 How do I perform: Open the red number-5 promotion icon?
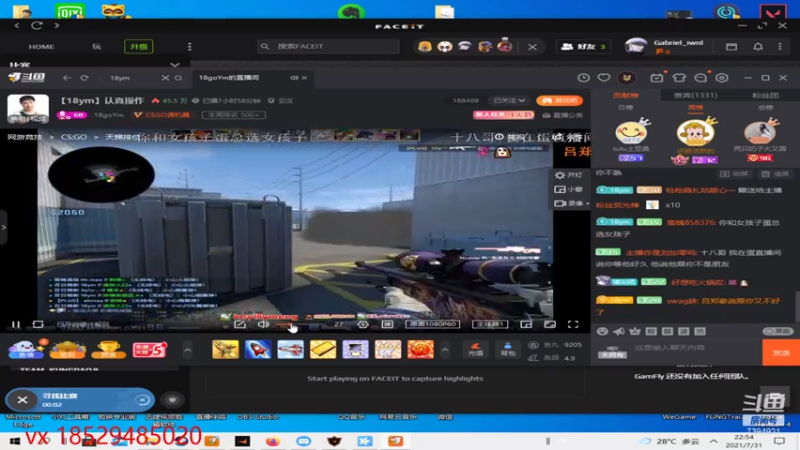coord(149,350)
